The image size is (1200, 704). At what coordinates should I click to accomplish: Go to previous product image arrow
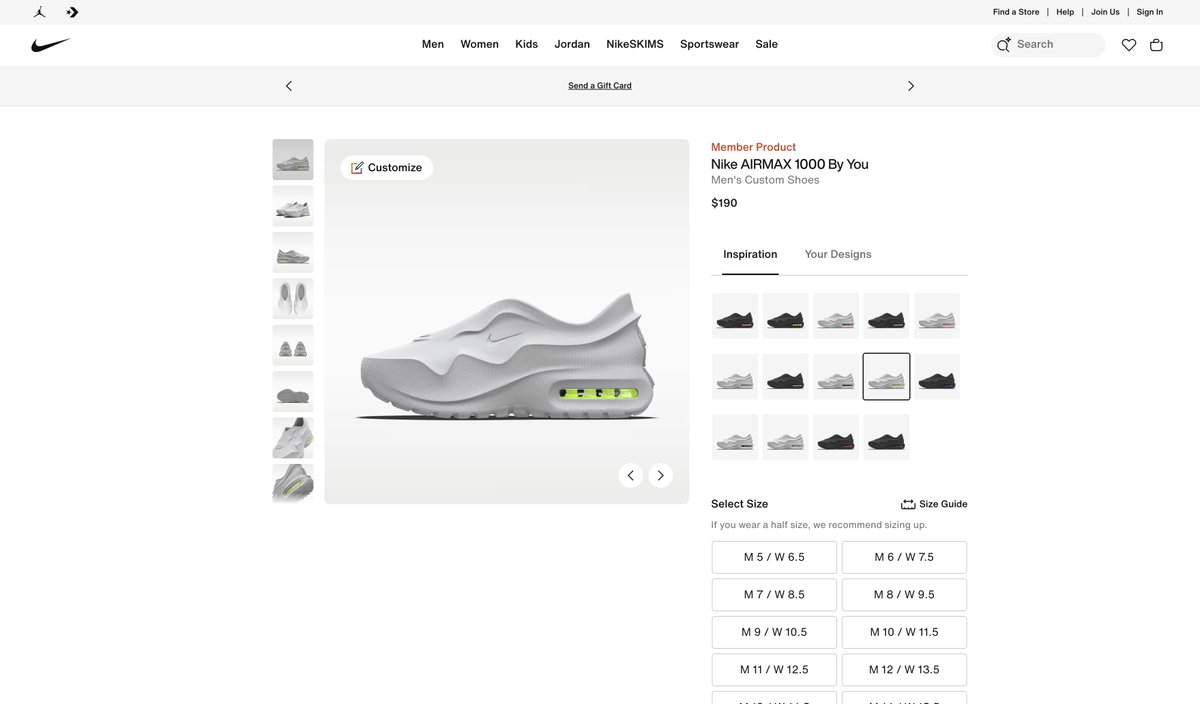(630, 475)
